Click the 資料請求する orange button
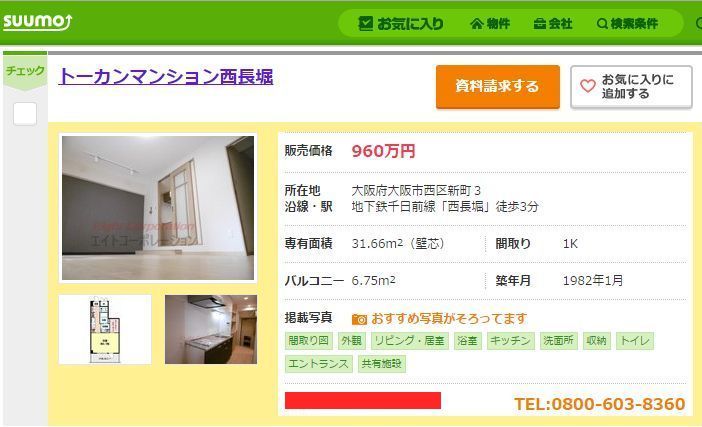702x427 pixels. [498, 86]
